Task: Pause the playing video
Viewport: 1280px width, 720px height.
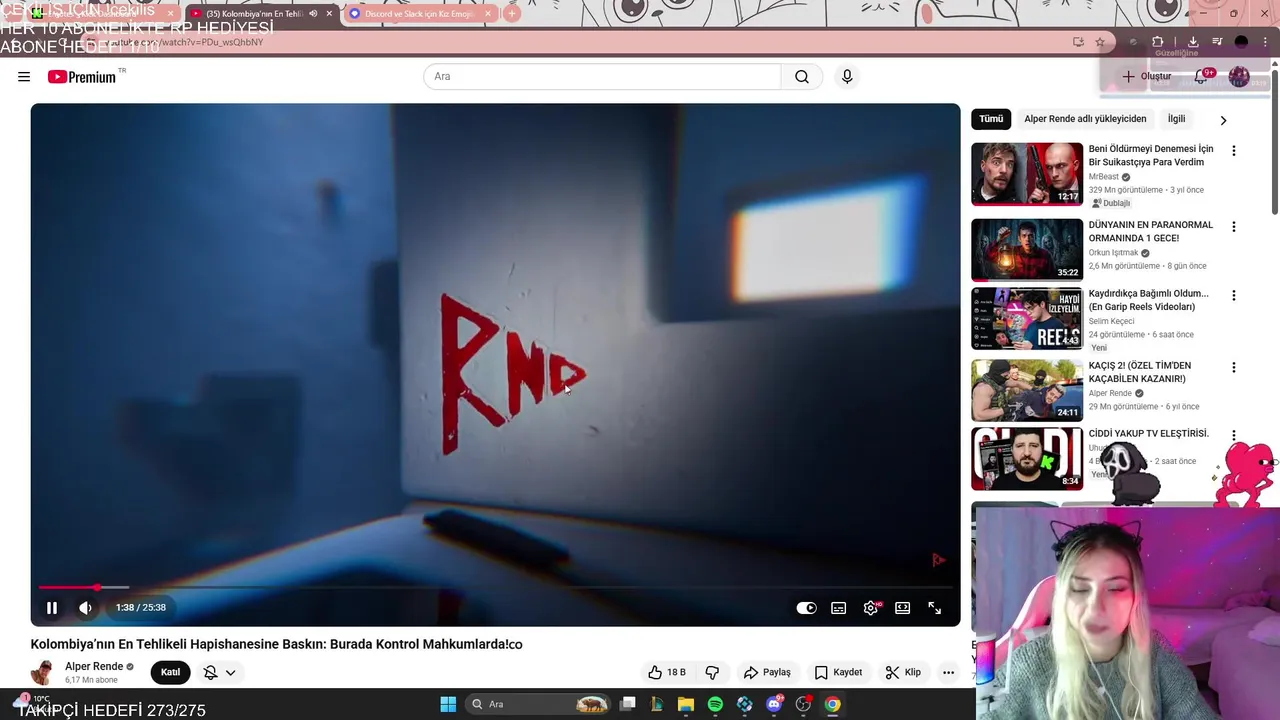Action: 52,607
